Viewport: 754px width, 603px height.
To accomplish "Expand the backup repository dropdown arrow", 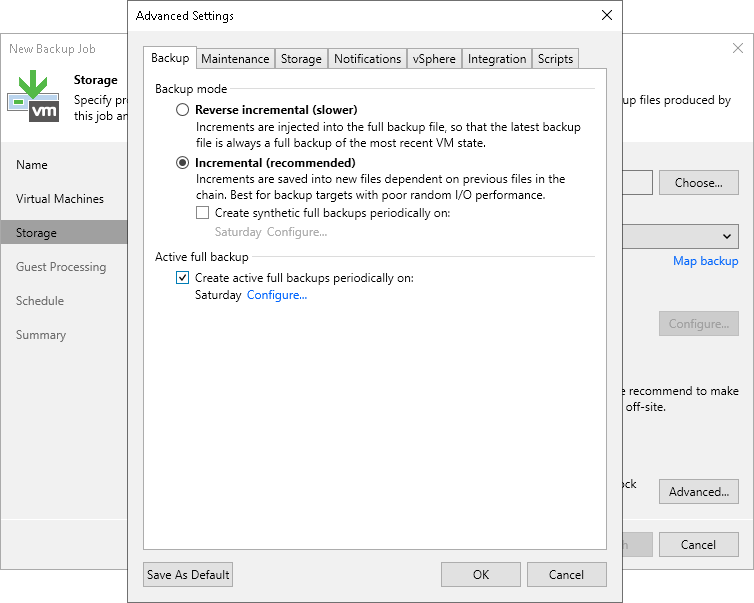I will click(727, 236).
